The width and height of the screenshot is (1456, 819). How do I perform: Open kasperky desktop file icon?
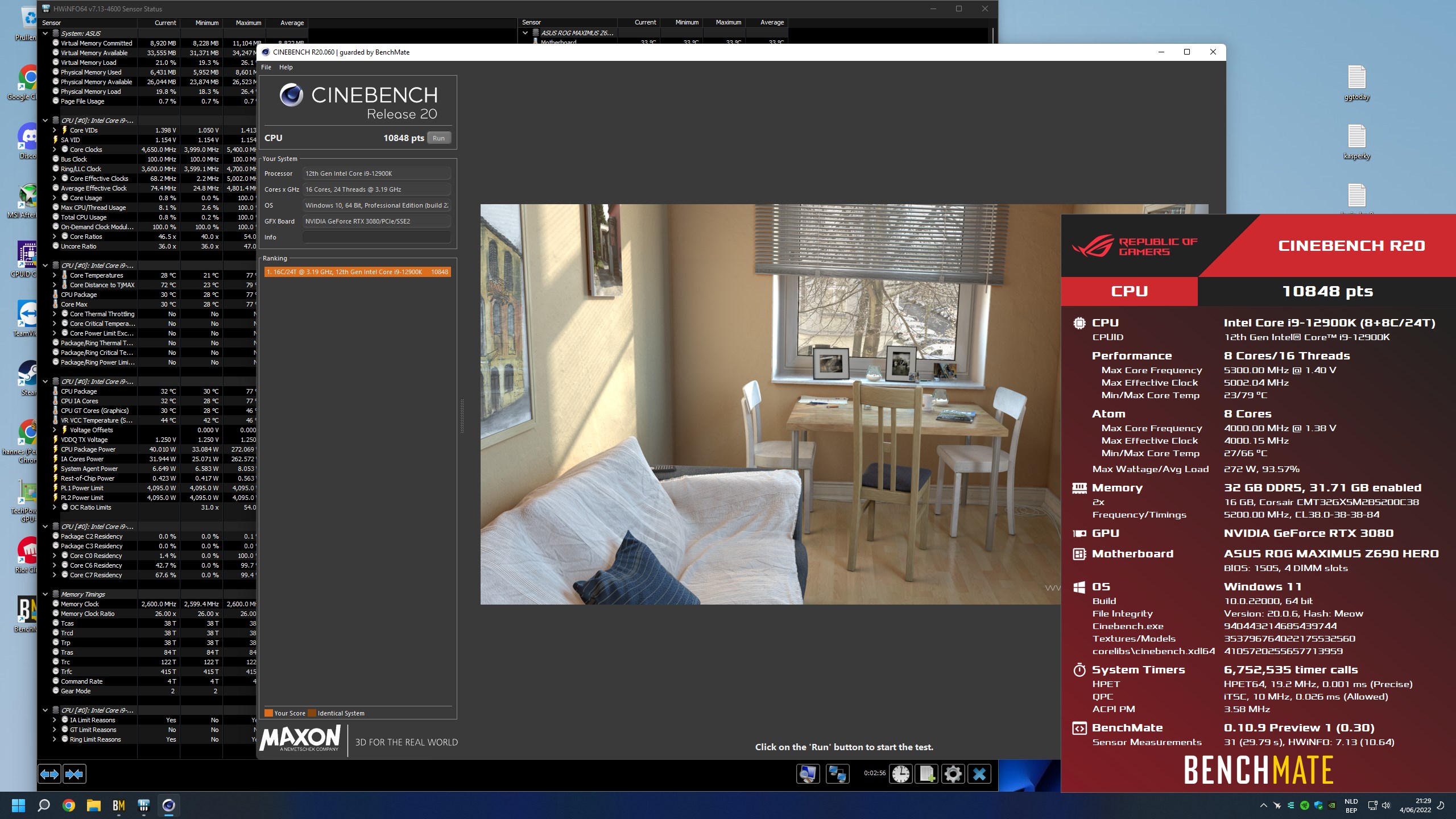pos(1356,142)
